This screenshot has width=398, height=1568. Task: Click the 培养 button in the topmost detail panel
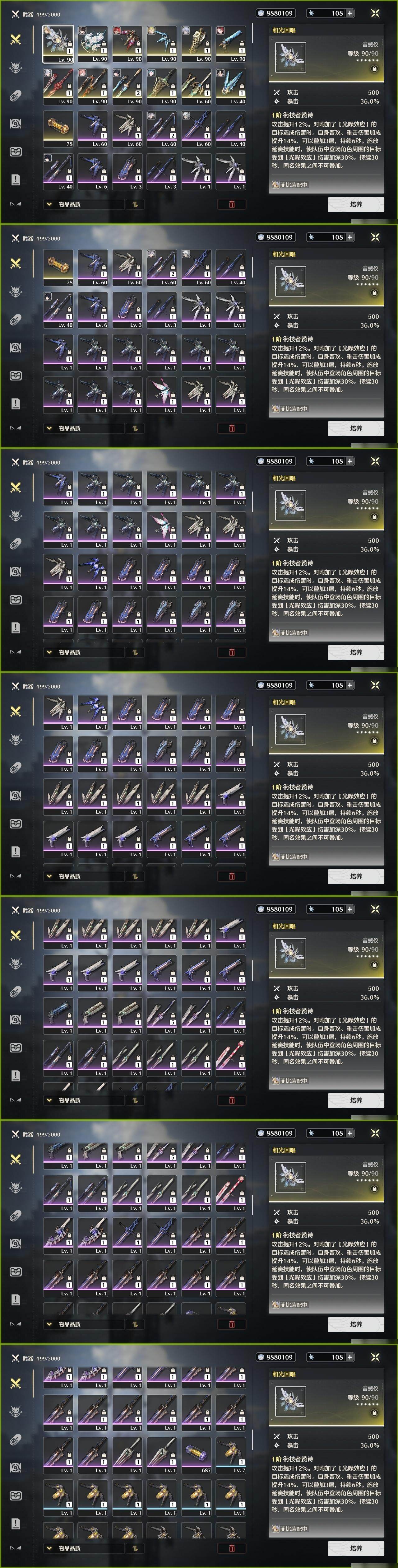[356, 204]
